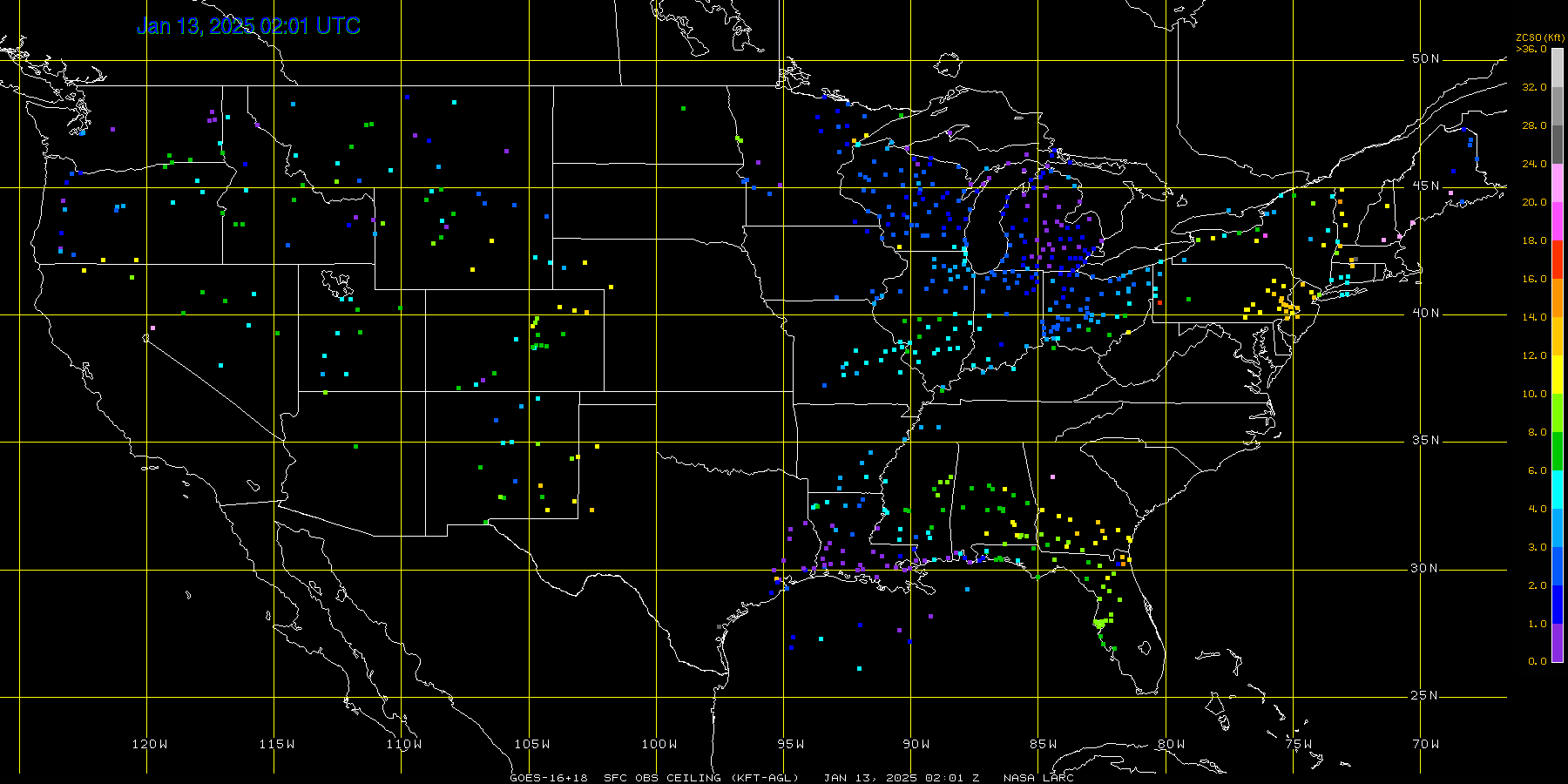
Task: Select the cyan 4–6 kft legend swatch
Action: 1558,490
